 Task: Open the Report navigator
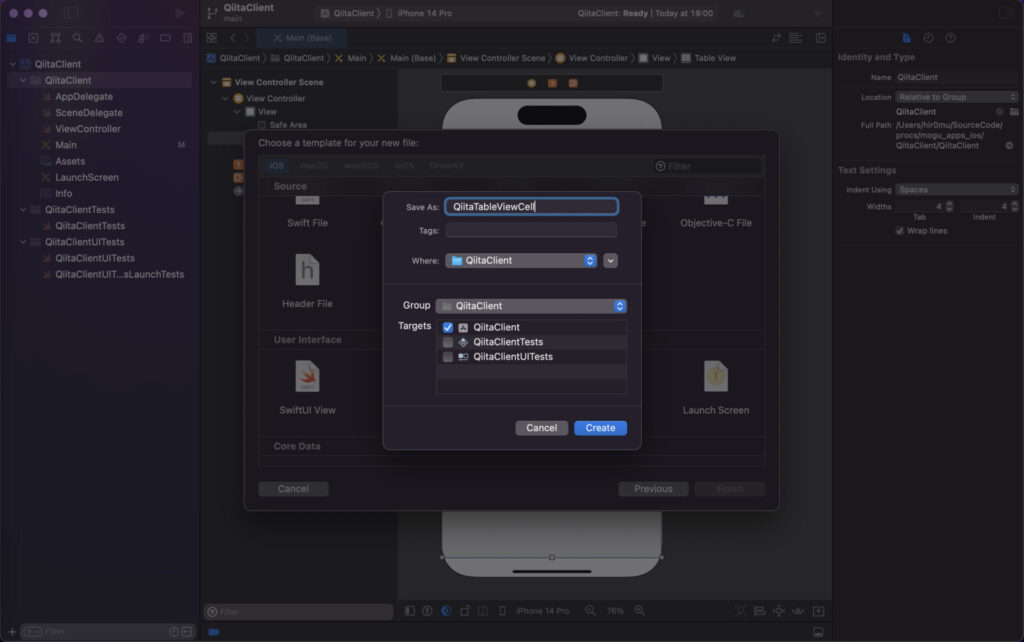[187, 38]
